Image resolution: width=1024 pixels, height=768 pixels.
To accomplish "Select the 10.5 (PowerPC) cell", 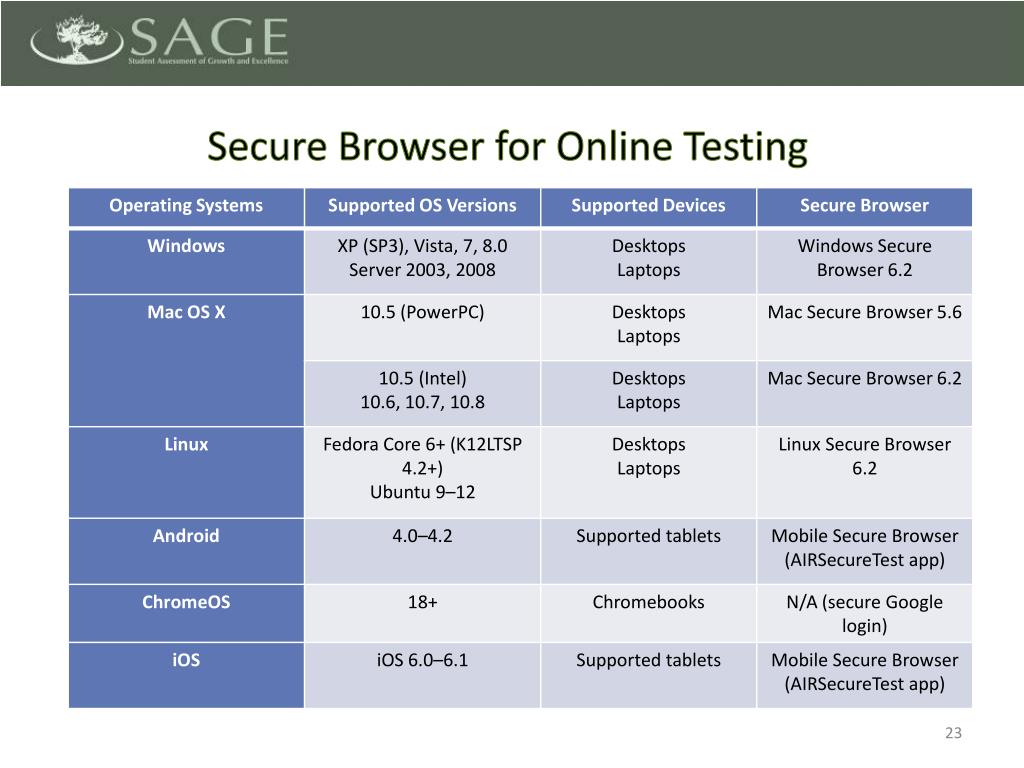I will (x=422, y=327).
